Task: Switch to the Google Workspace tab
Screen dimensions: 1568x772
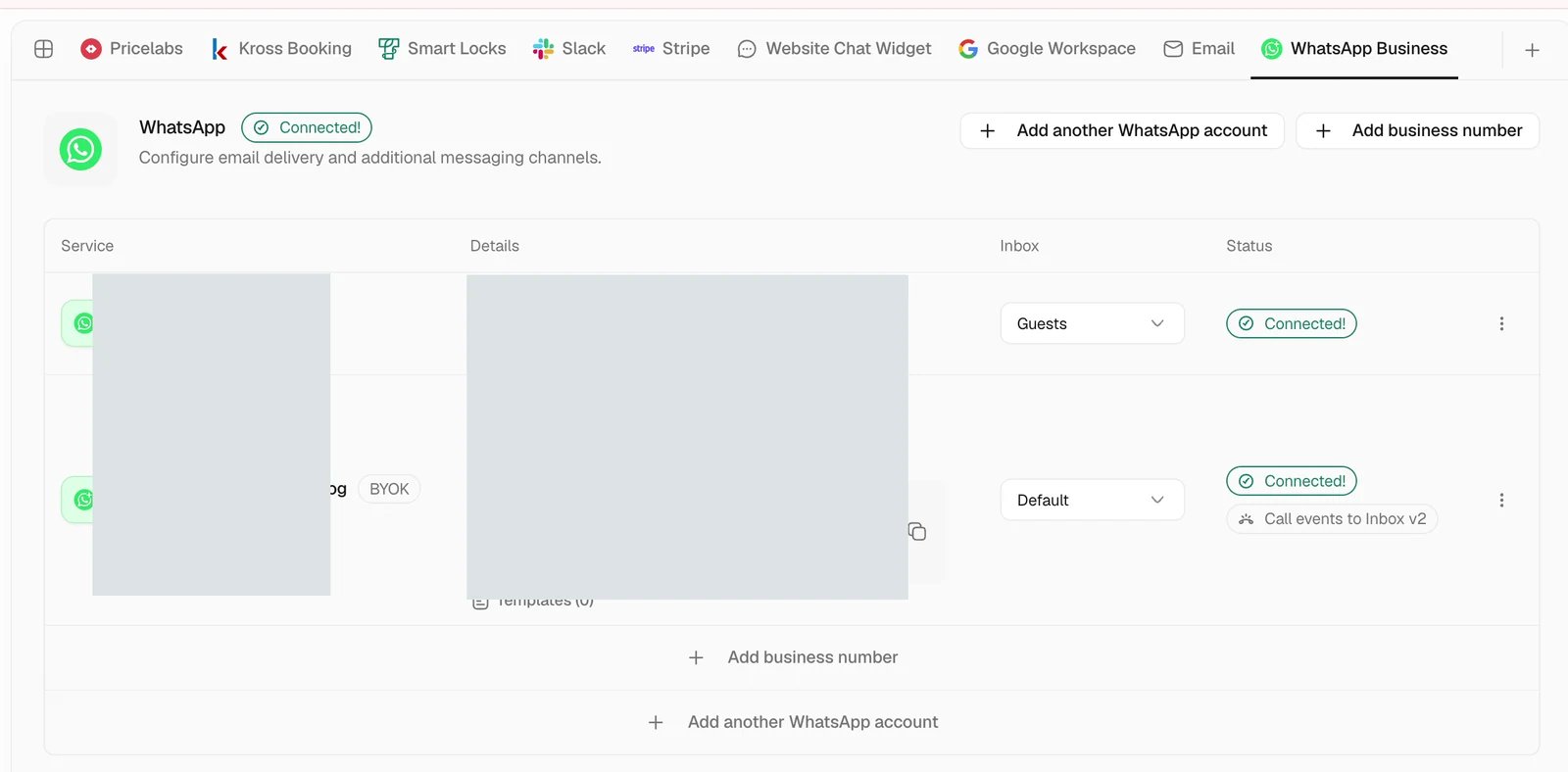Action: (1047, 49)
